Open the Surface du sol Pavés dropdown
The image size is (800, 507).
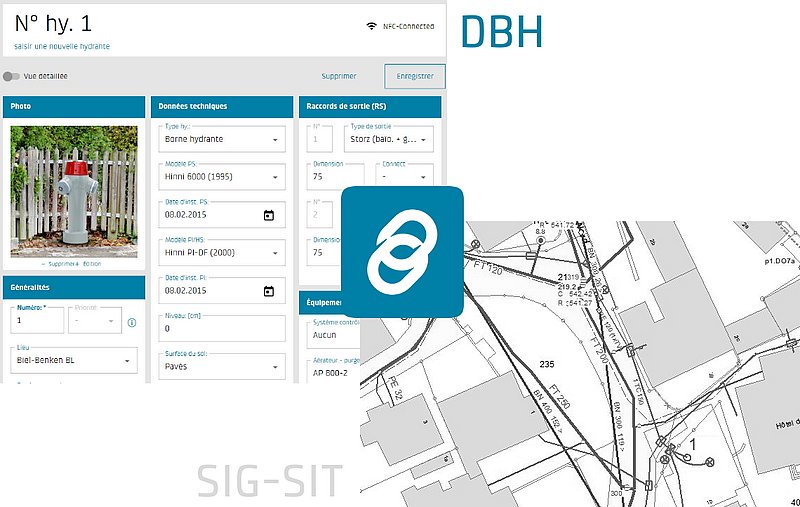pyautogui.click(x=222, y=366)
